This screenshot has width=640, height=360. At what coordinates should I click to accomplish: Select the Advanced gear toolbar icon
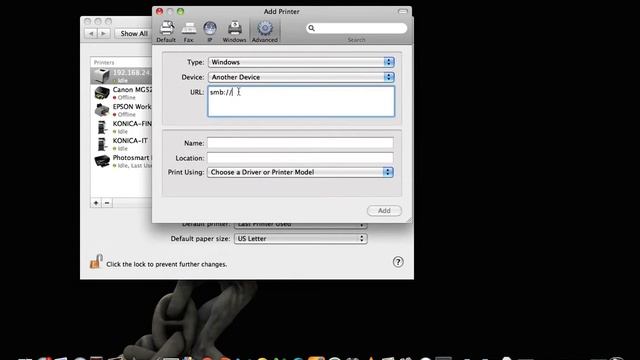point(264,31)
